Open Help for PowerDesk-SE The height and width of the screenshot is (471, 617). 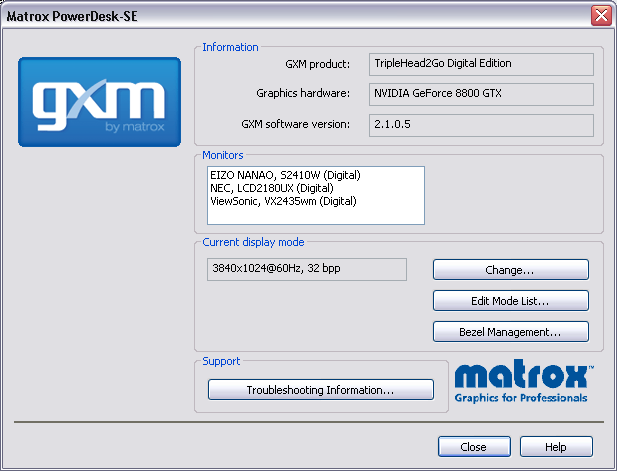click(556, 447)
